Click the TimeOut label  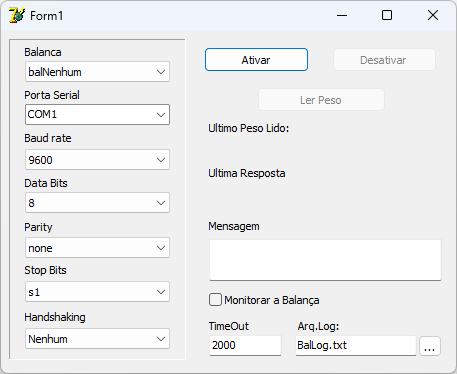click(229, 326)
